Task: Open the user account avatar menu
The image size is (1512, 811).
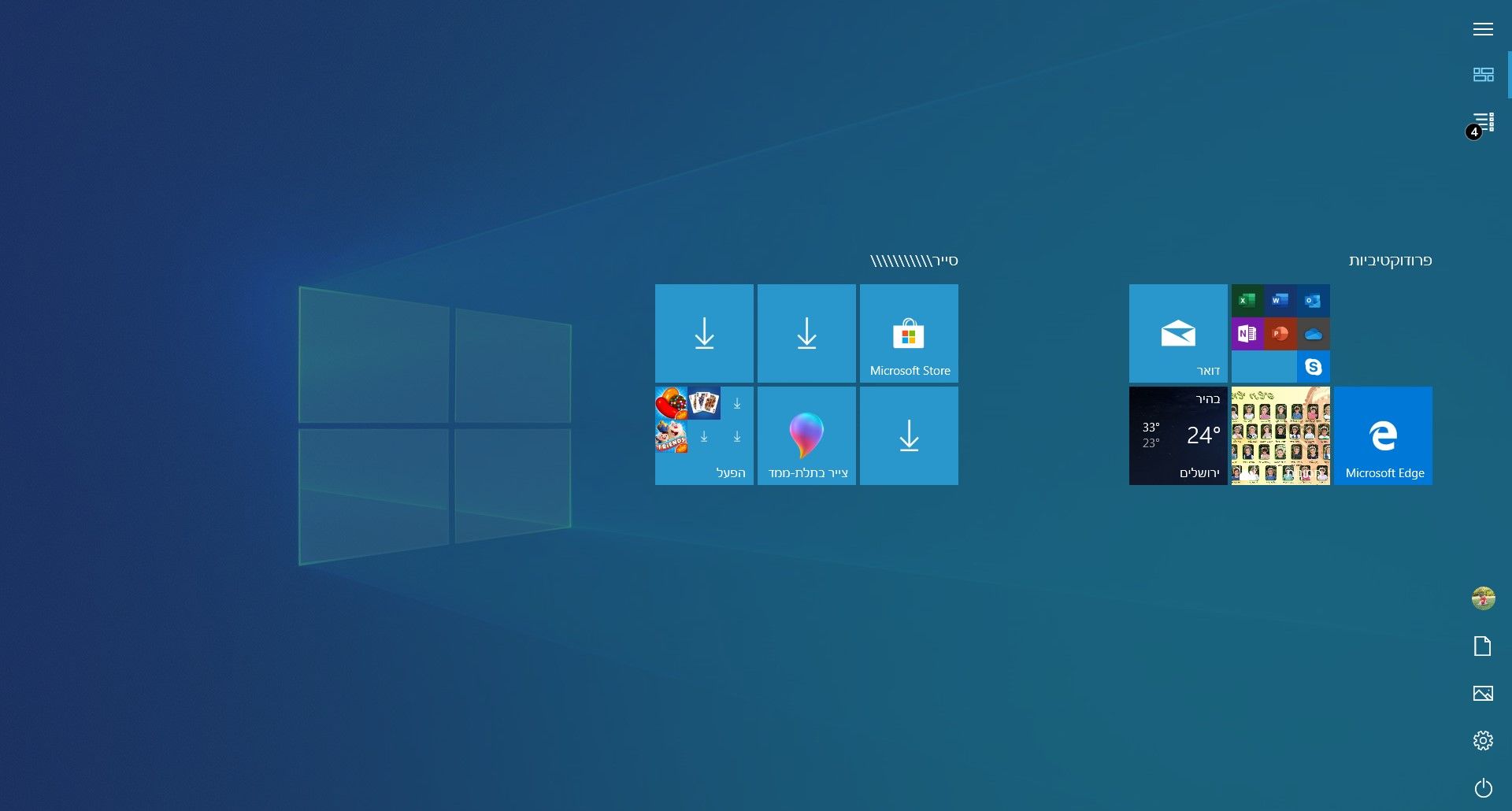Action: [1483, 598]
